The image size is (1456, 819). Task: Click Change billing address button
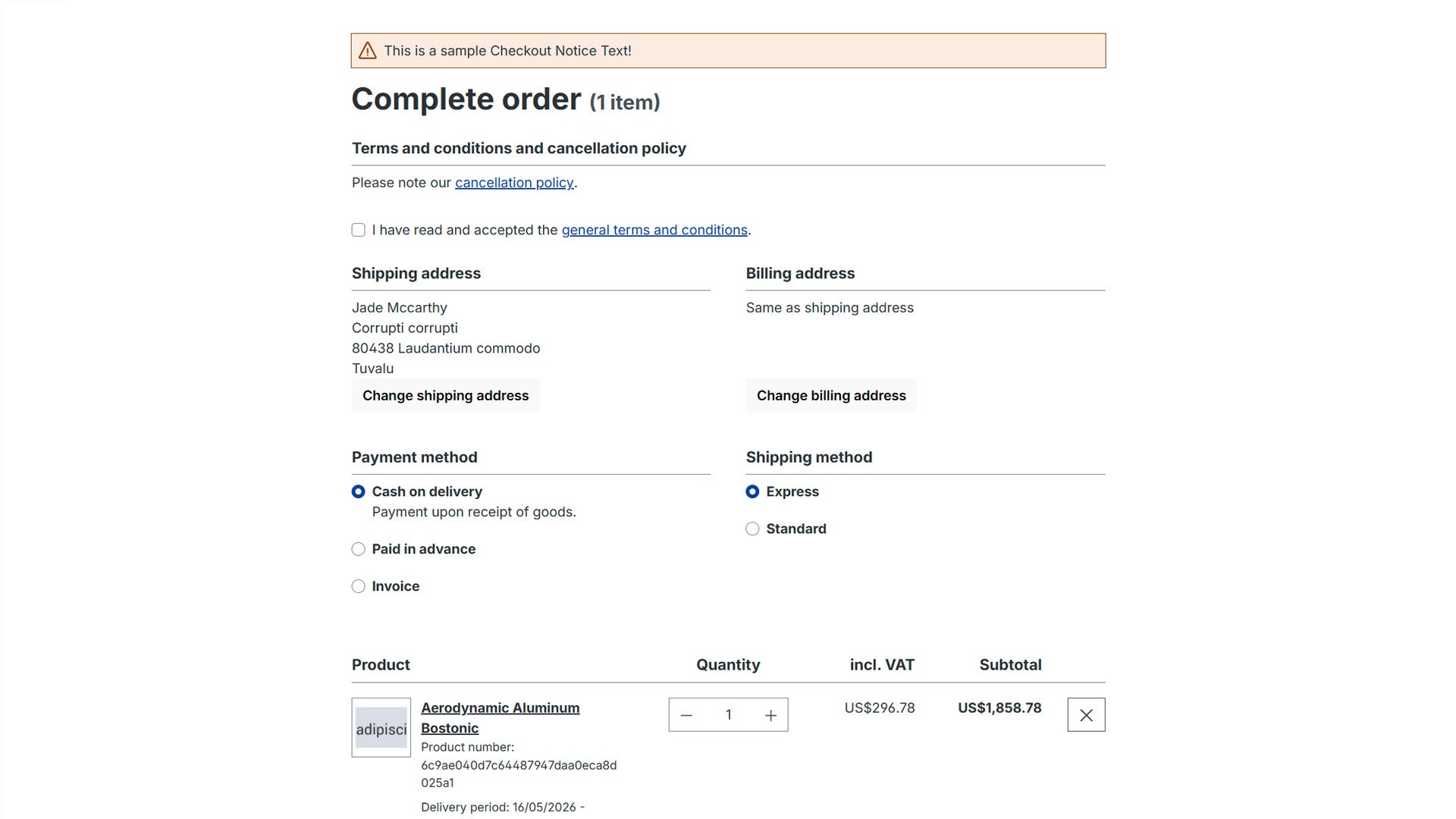pyautogui.click(x=831, y=396)
